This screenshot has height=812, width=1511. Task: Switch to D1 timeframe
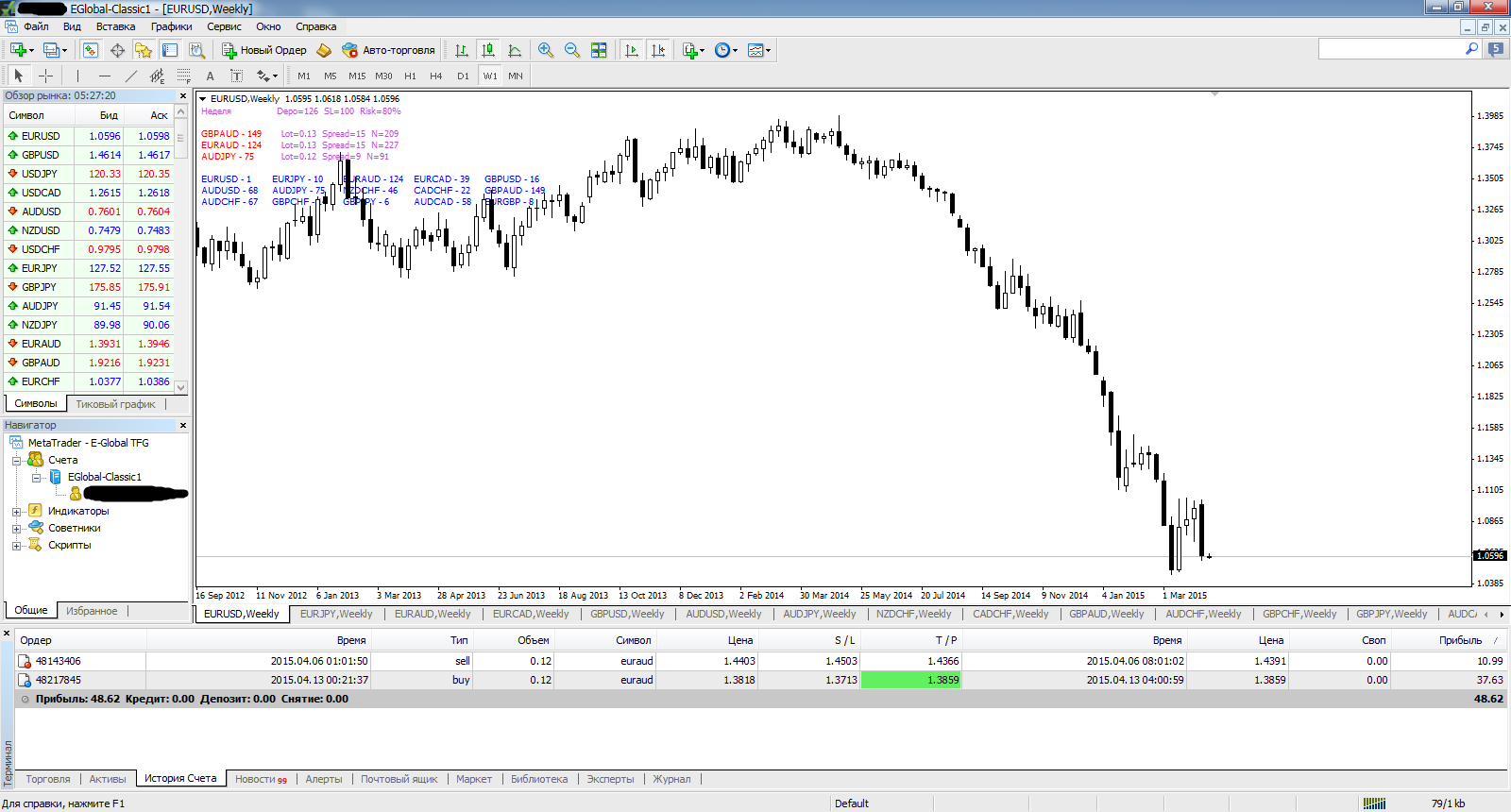click(x=463, y=76)
